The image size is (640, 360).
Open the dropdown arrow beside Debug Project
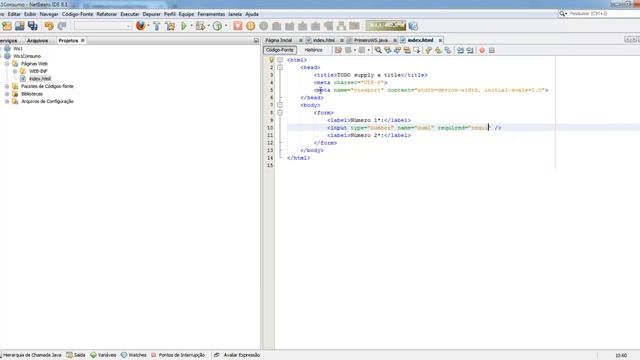[209, 26]
